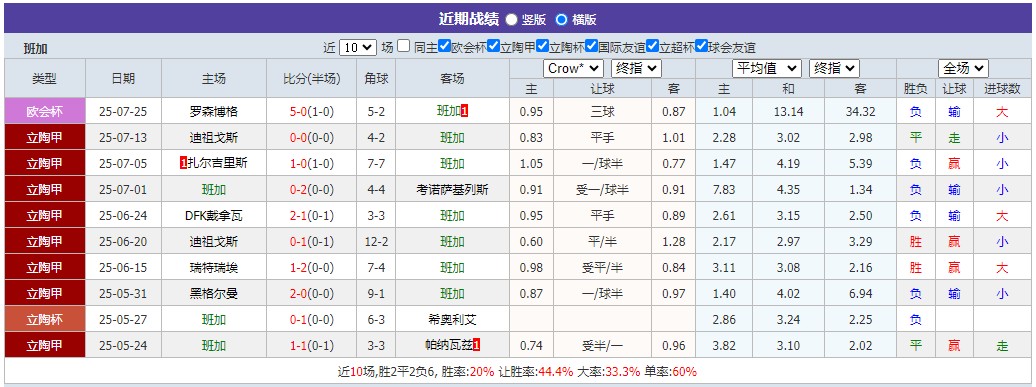This screenshot has width=1036, height=387.
Task: Select the 进球数 column header
Action: (1002, 88)
